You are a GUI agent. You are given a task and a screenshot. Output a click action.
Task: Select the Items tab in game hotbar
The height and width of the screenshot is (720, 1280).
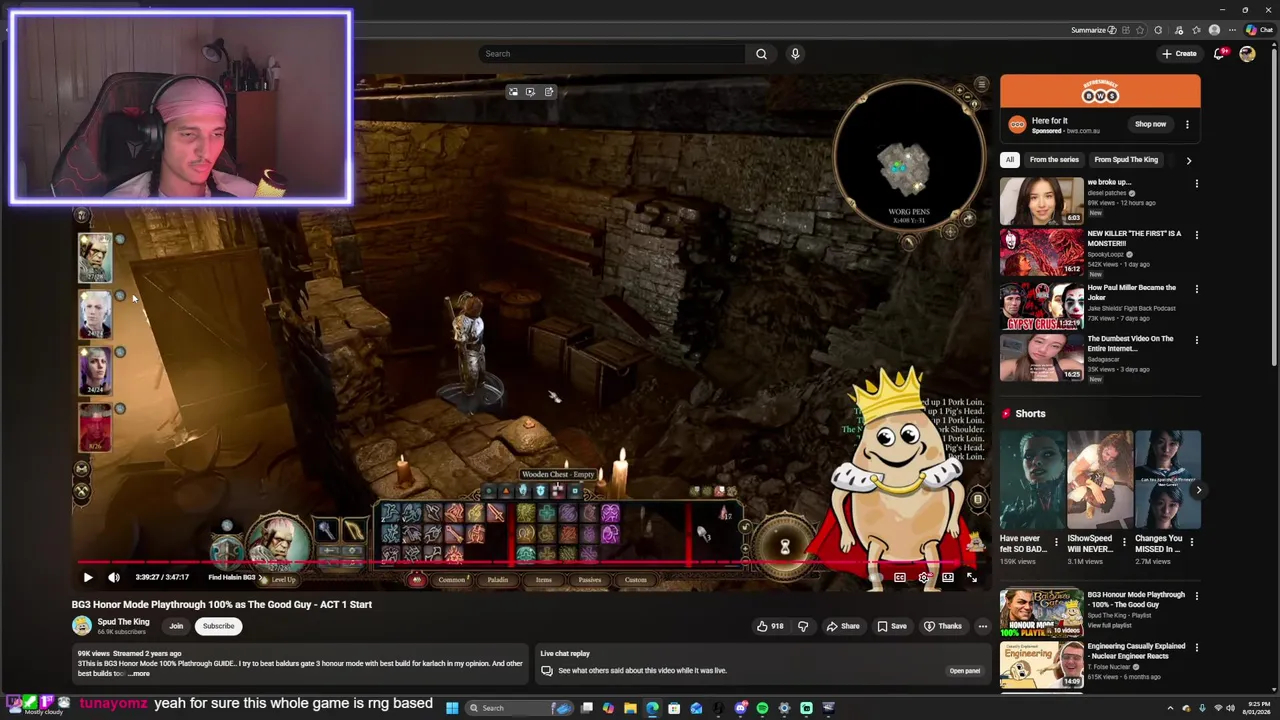click(x=543, y=580)
